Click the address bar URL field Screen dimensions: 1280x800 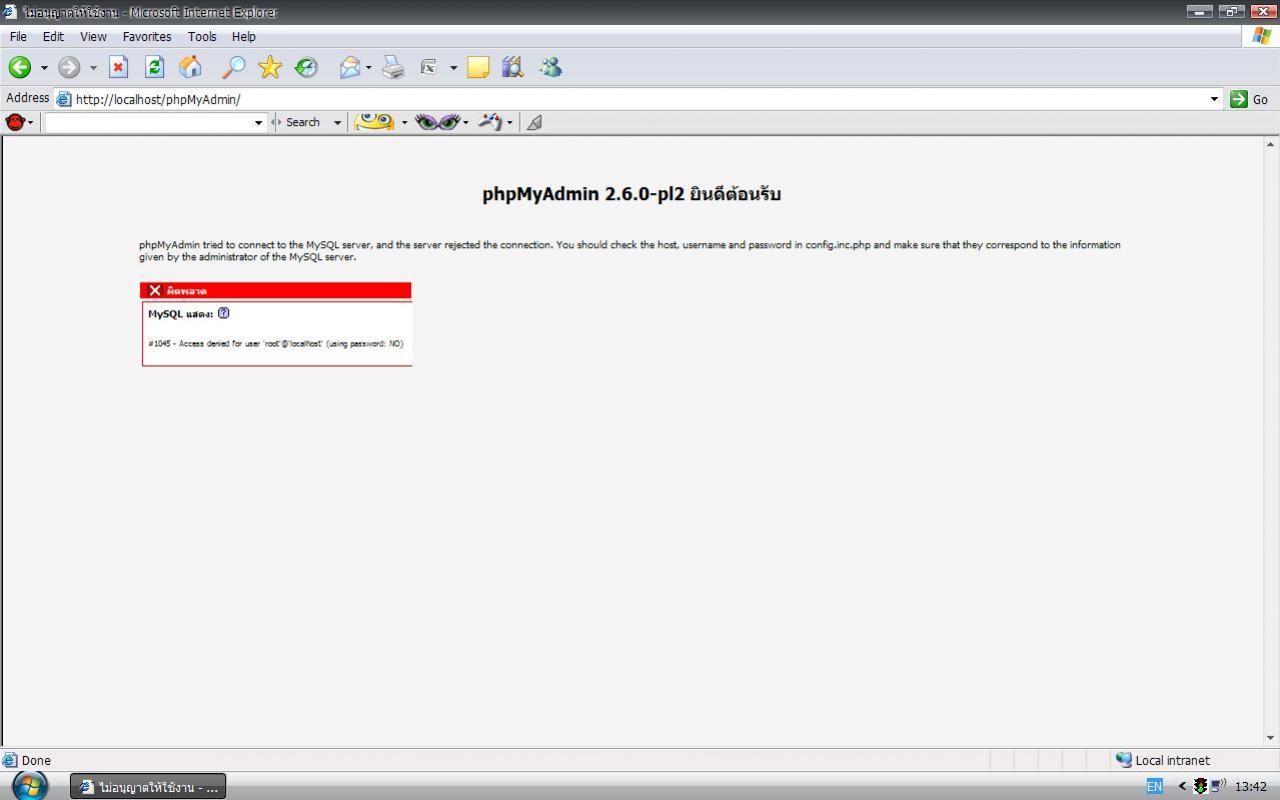tap(640, 99)
